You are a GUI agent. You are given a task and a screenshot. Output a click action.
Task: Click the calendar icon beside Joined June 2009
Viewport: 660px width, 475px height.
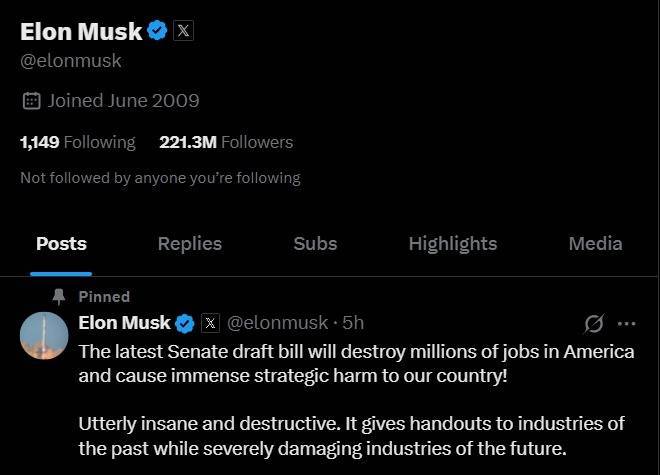pos(31,100)
